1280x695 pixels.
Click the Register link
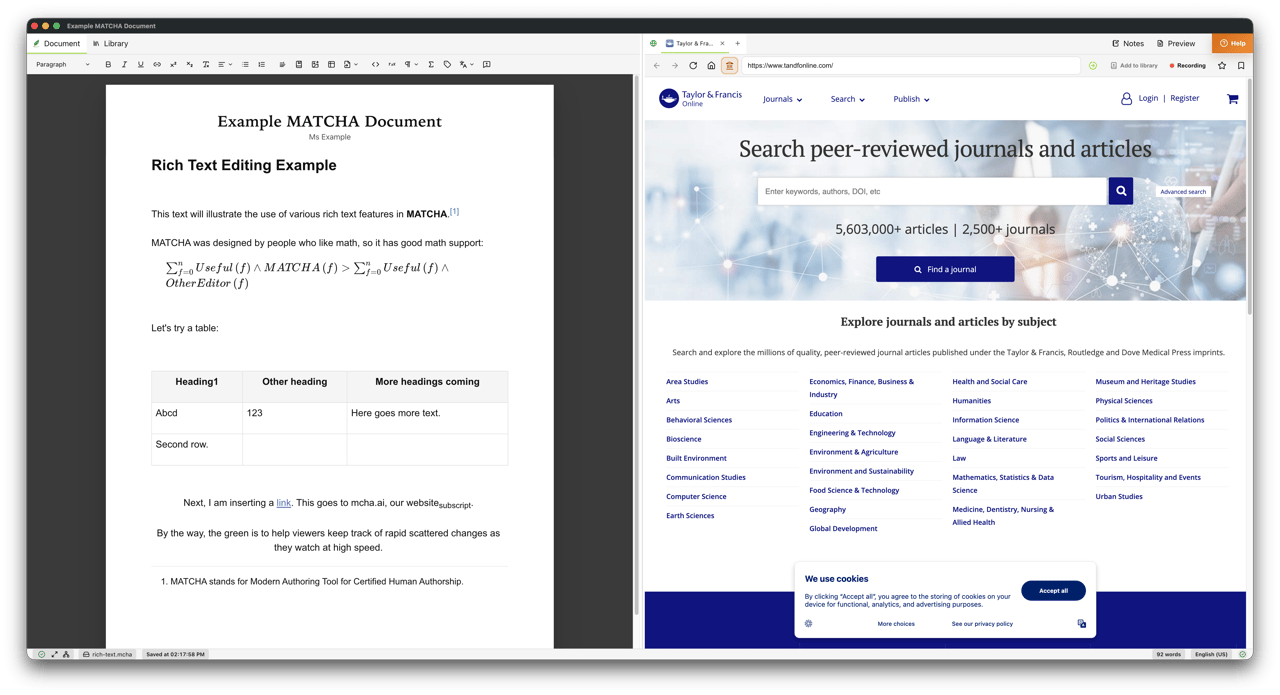(1185, 98)
